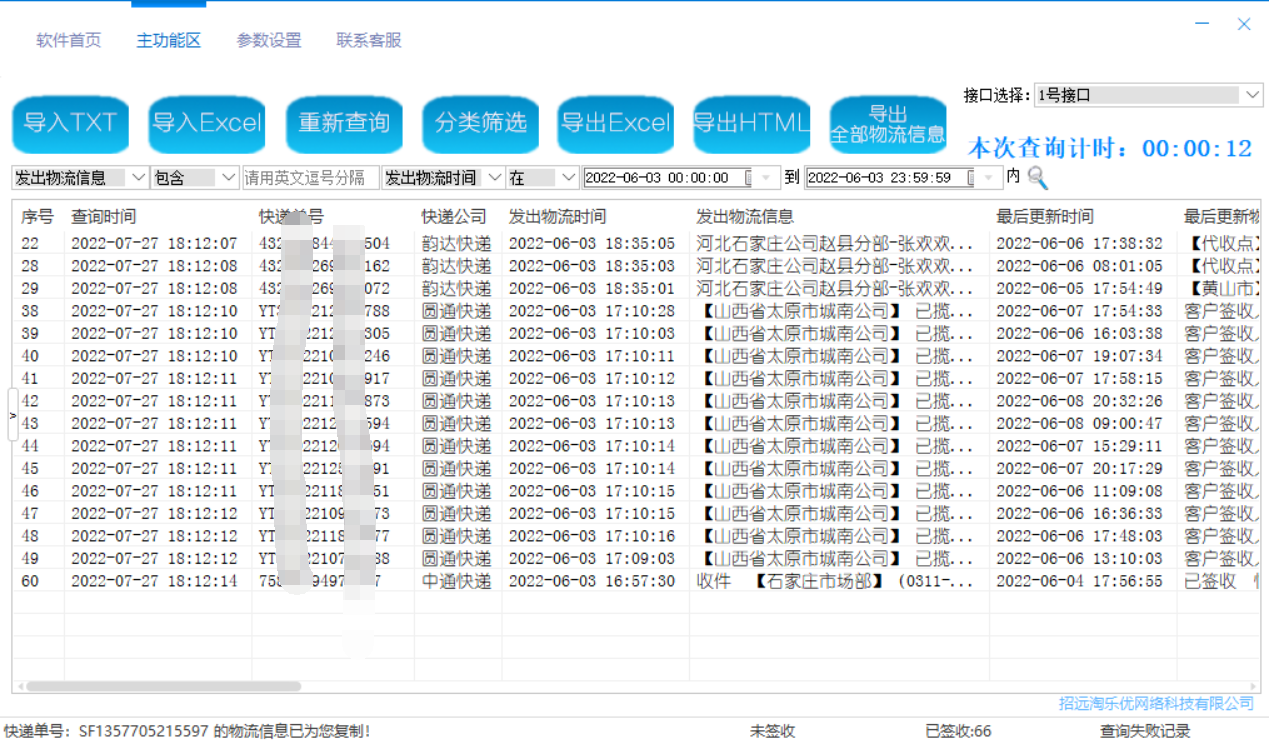The image size is (1269, 744).
Task: Open the 参数设置 tab
Action: [x=269, y=41]
